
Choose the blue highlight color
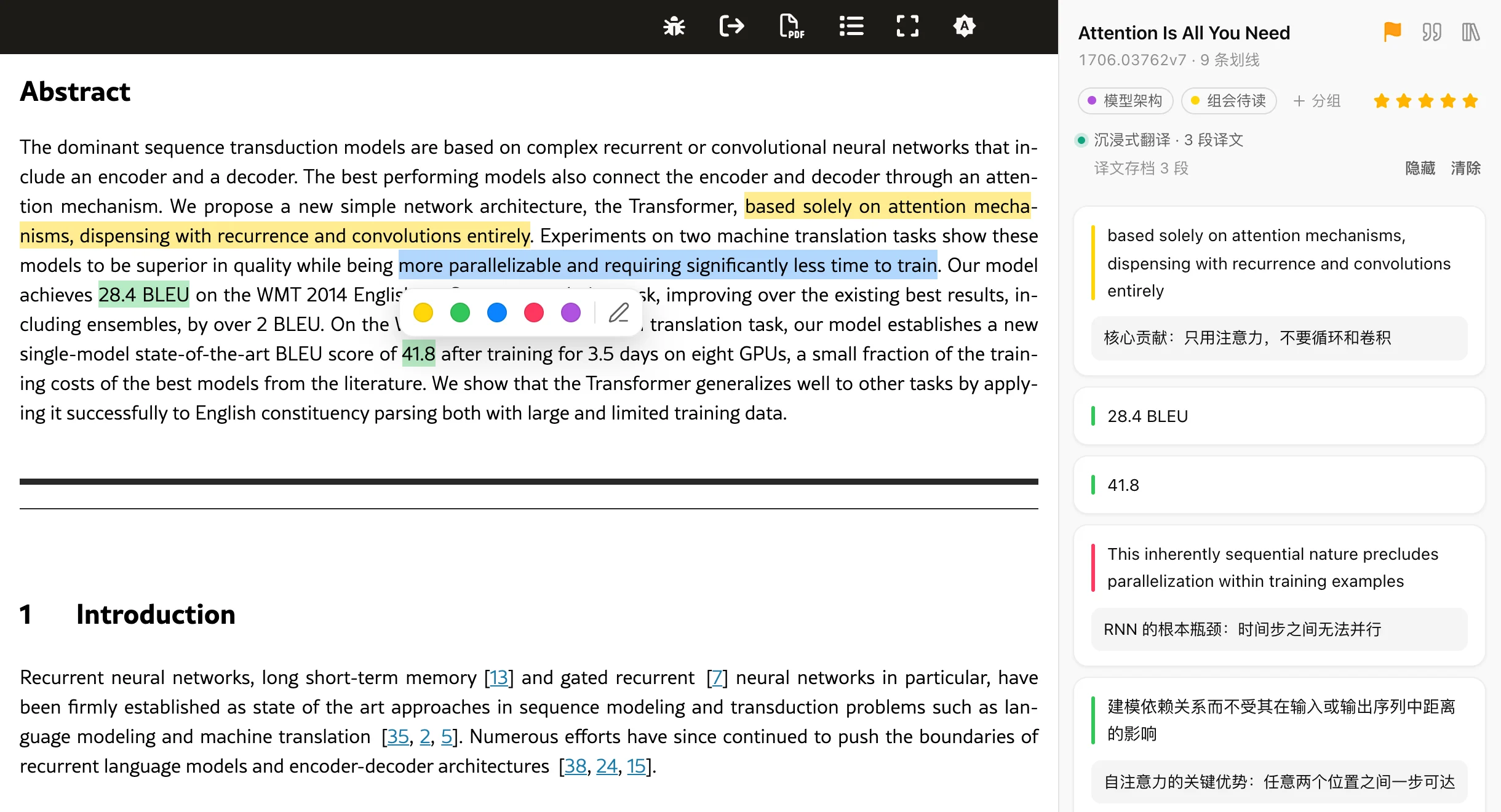[497, 312]
